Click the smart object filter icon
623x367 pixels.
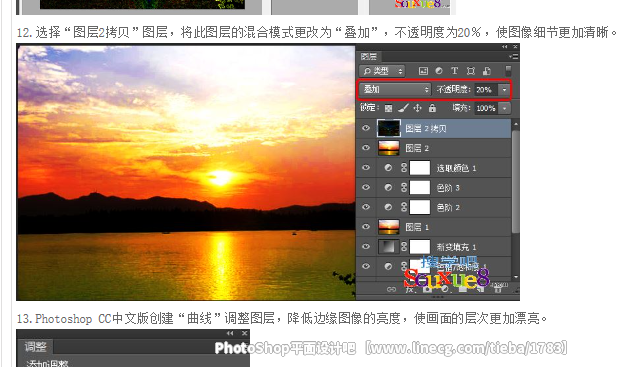point(487,71)
